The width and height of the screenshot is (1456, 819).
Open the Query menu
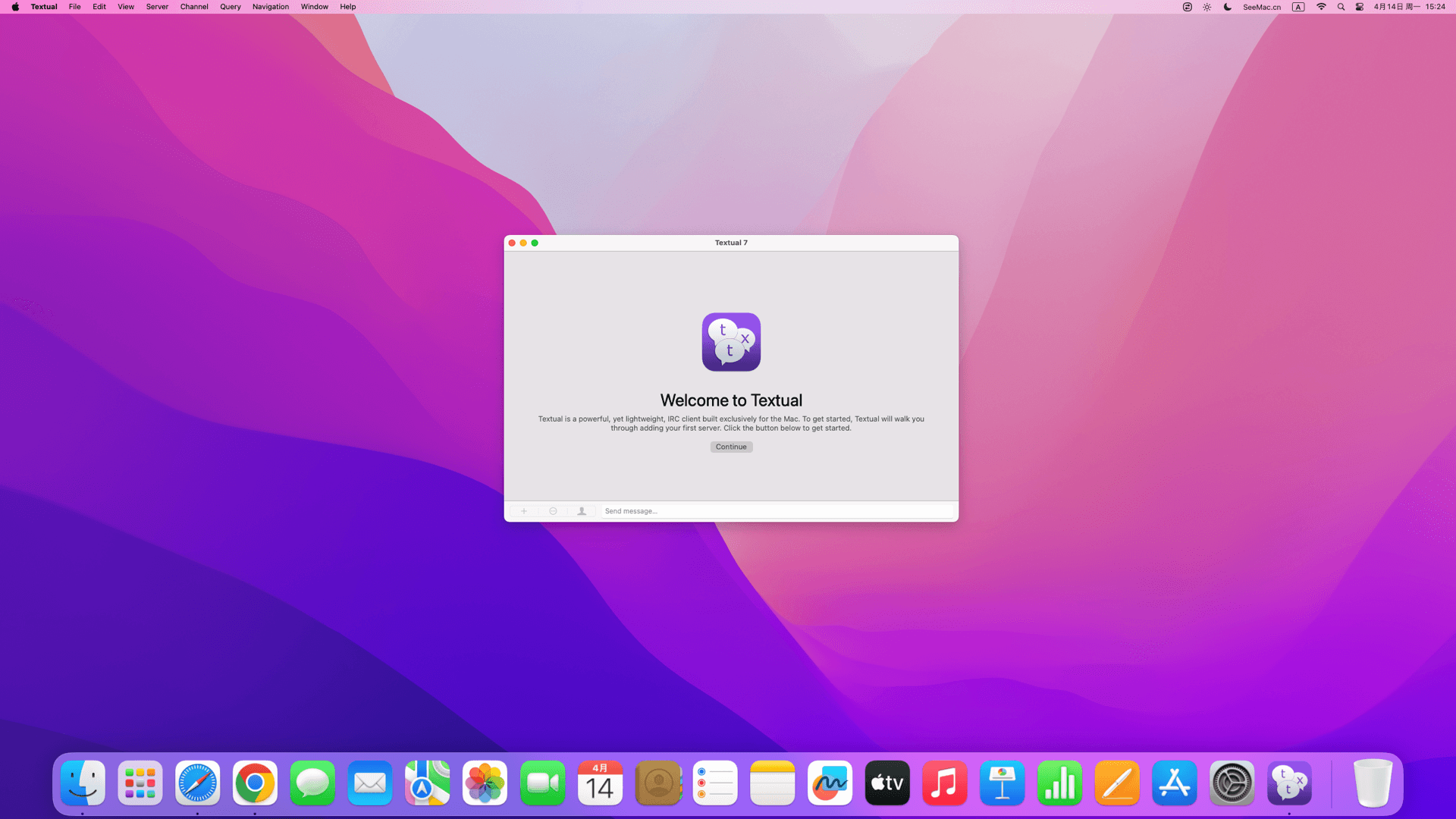coord(230,7)
